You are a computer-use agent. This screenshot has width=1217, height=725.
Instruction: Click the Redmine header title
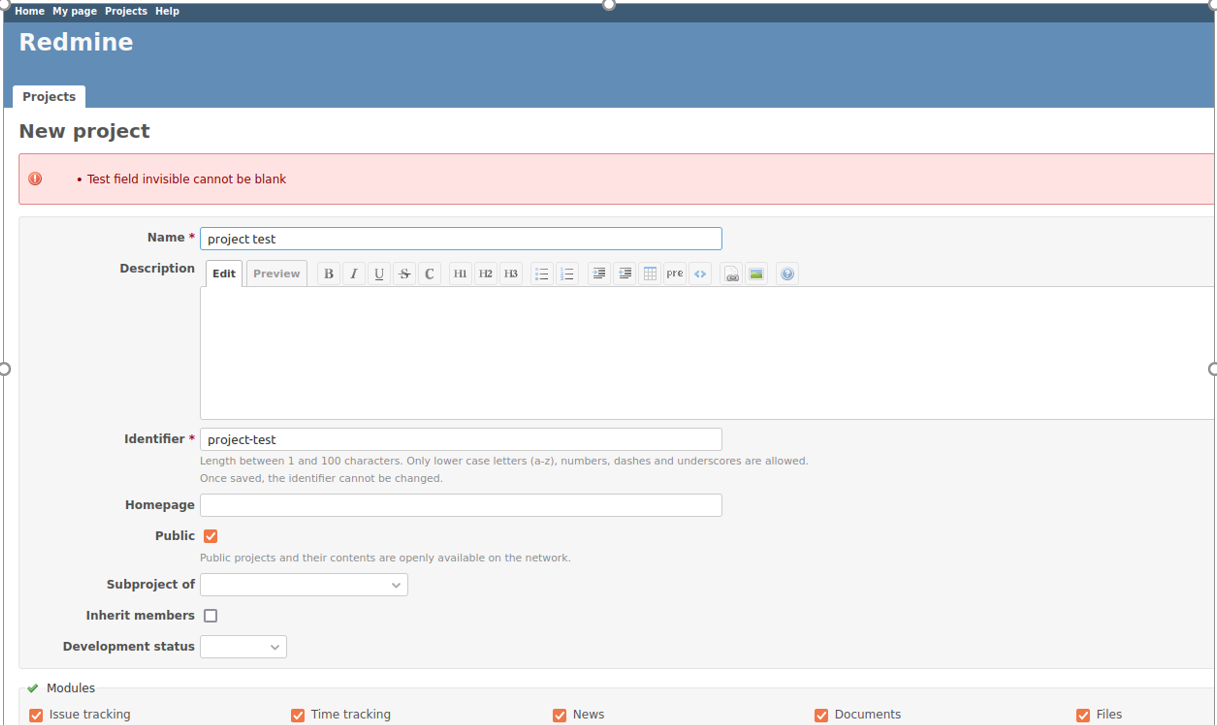coord(76,42)
